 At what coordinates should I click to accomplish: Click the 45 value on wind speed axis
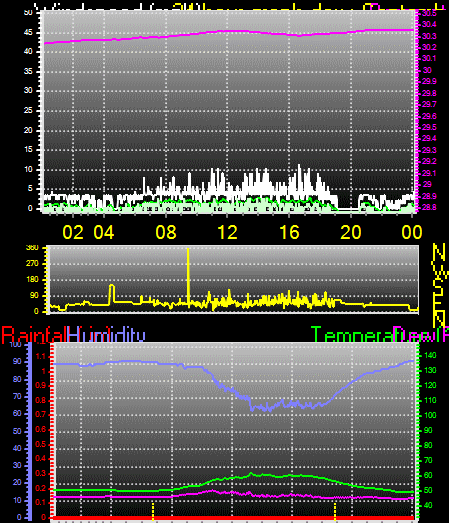tap(28, 32)
